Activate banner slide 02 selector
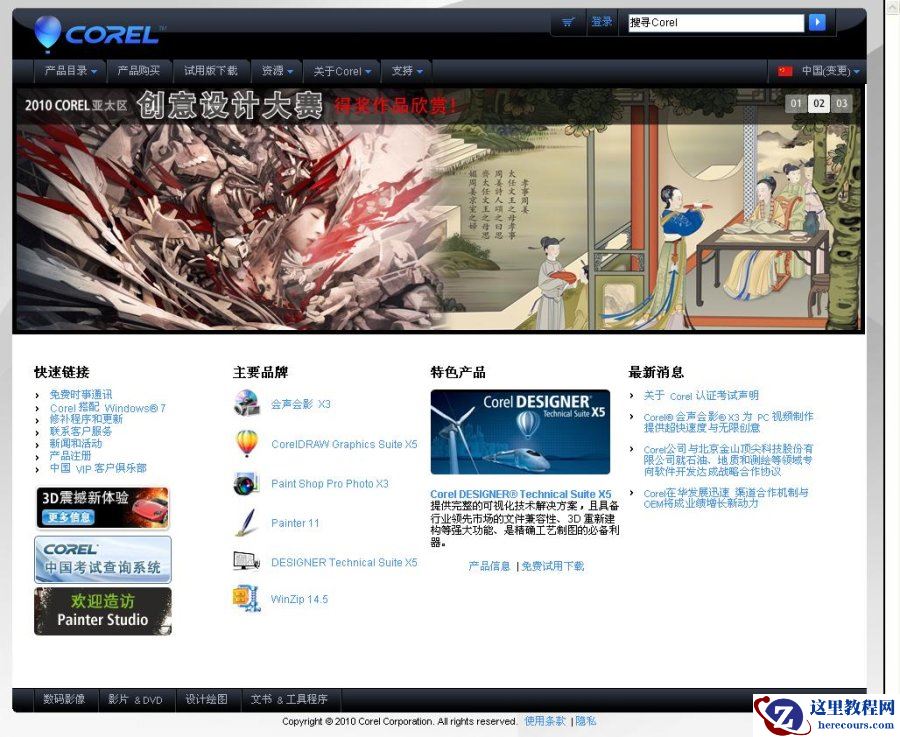Image resolution: width=900 pixels, height=737 pixels. 818,103
